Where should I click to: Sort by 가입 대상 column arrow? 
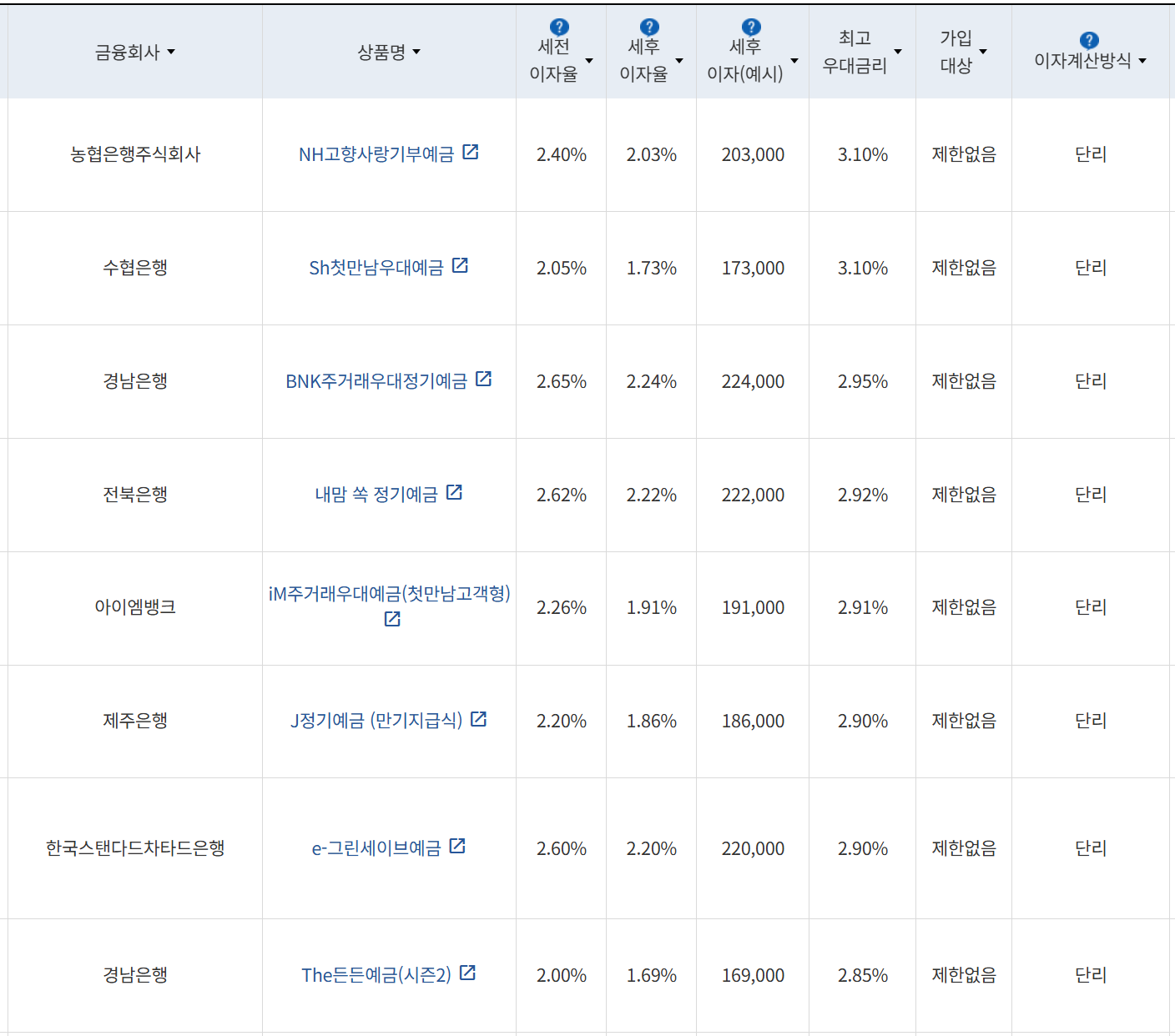(983, 52)
